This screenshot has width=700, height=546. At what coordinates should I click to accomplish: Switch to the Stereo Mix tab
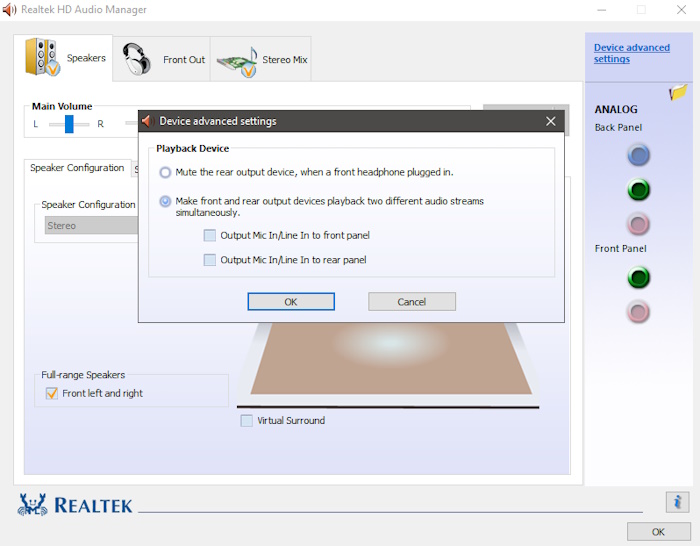[261, 59]
